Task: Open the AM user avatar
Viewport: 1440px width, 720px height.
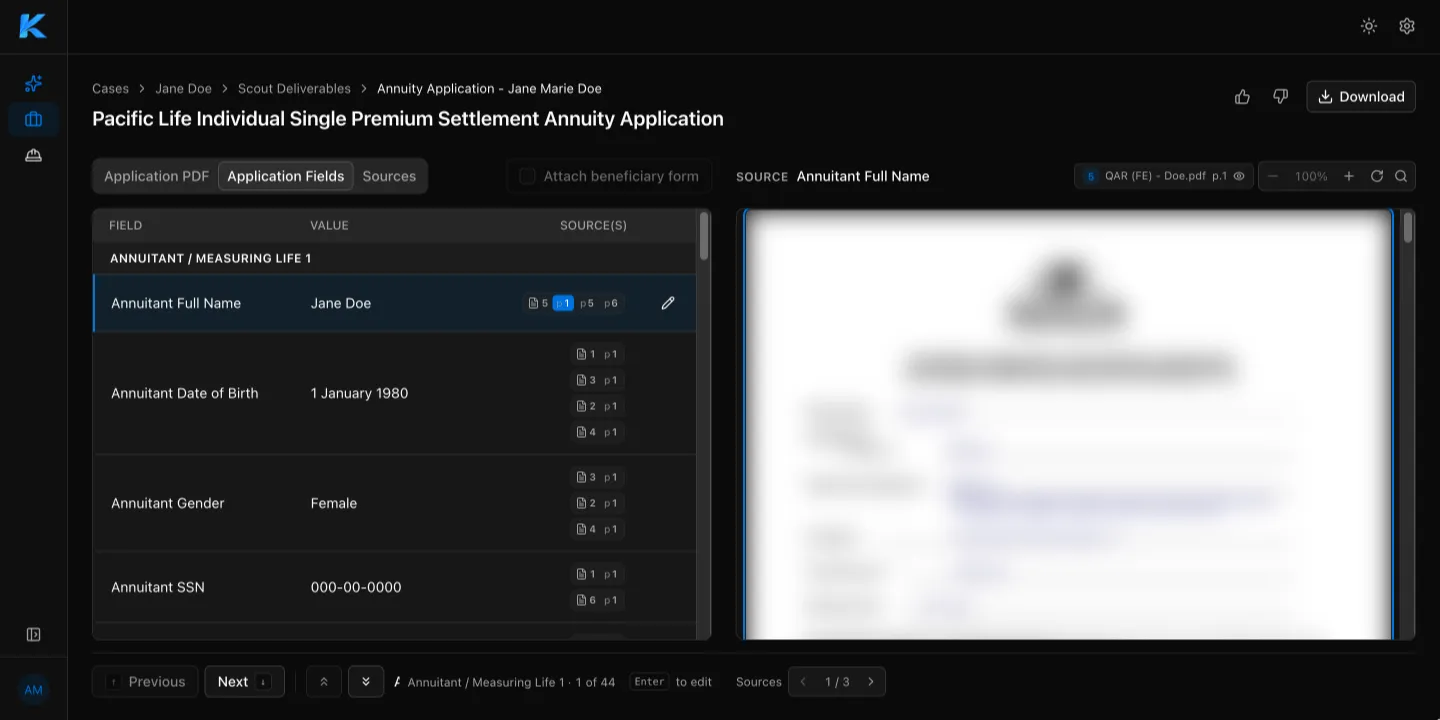Action: click(33, 690)
